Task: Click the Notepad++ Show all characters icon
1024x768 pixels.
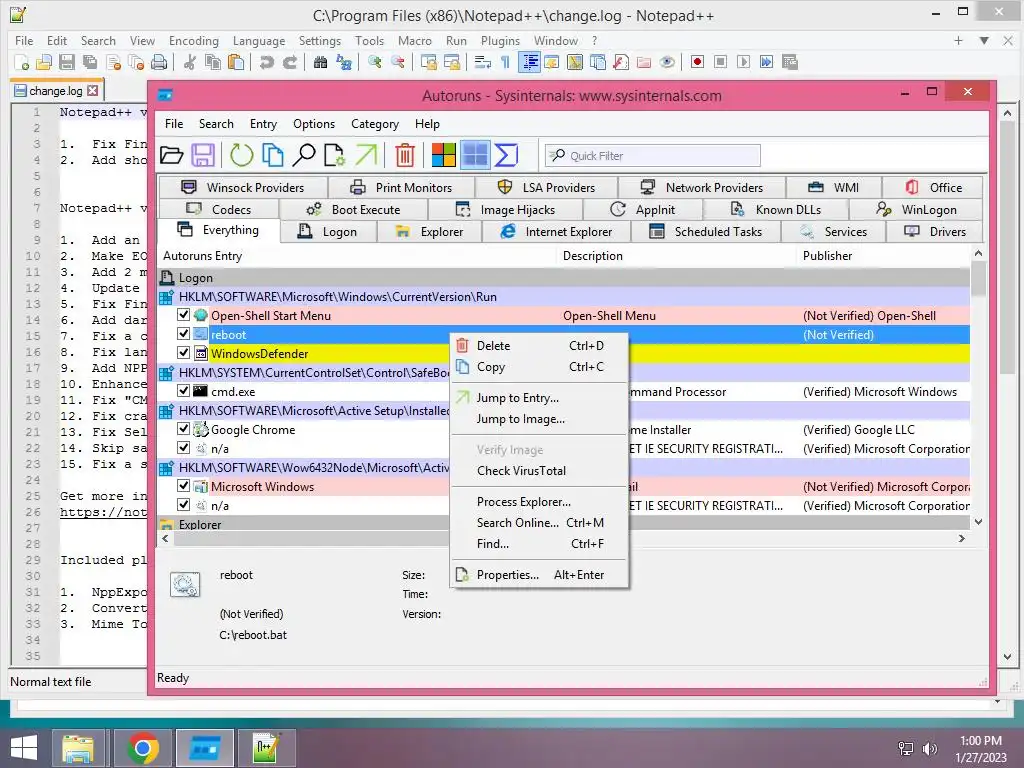Action: pyautogui.click(x=505, y=62)
